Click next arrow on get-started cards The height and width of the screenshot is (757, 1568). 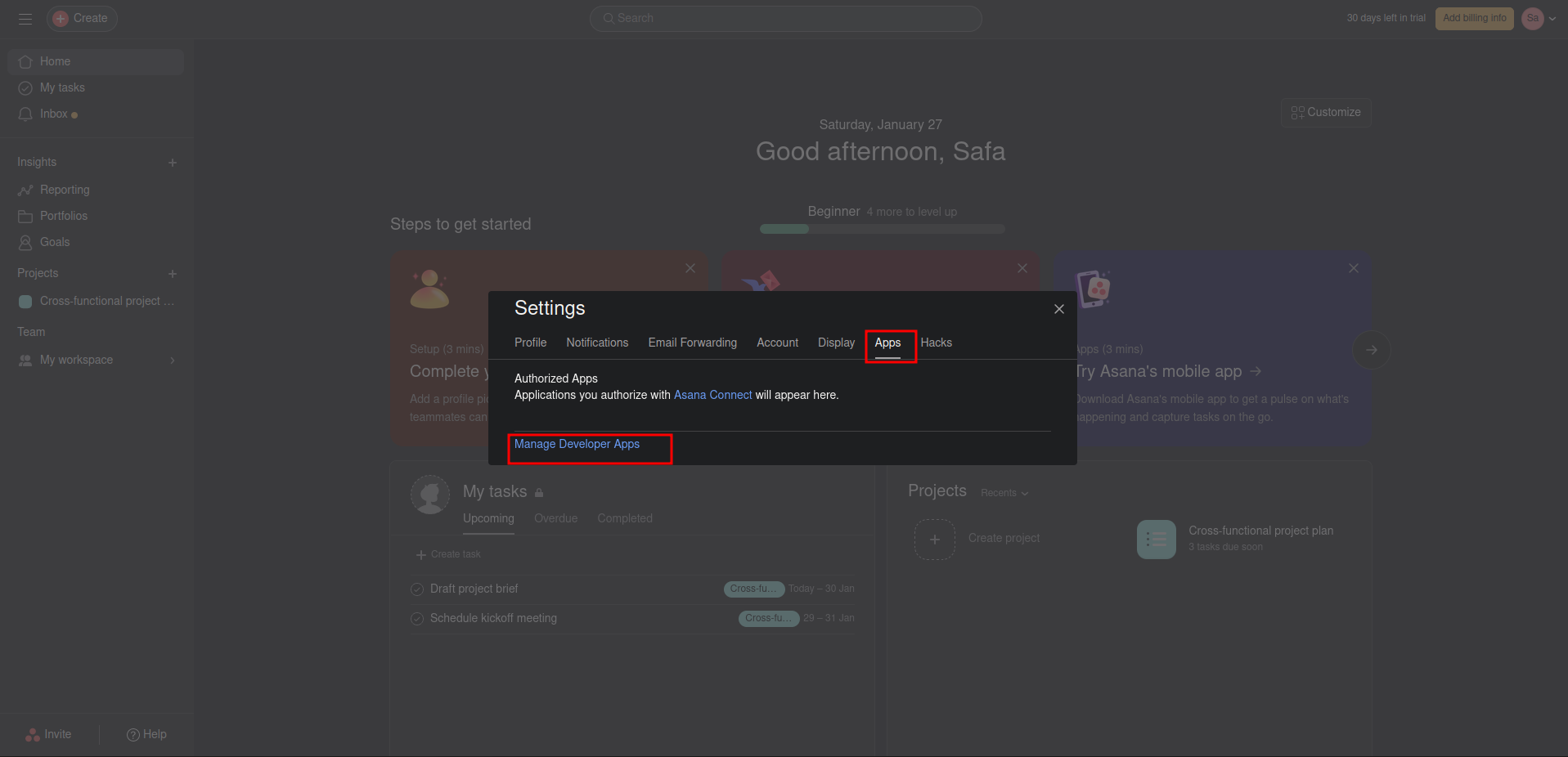coord(1372,350)
